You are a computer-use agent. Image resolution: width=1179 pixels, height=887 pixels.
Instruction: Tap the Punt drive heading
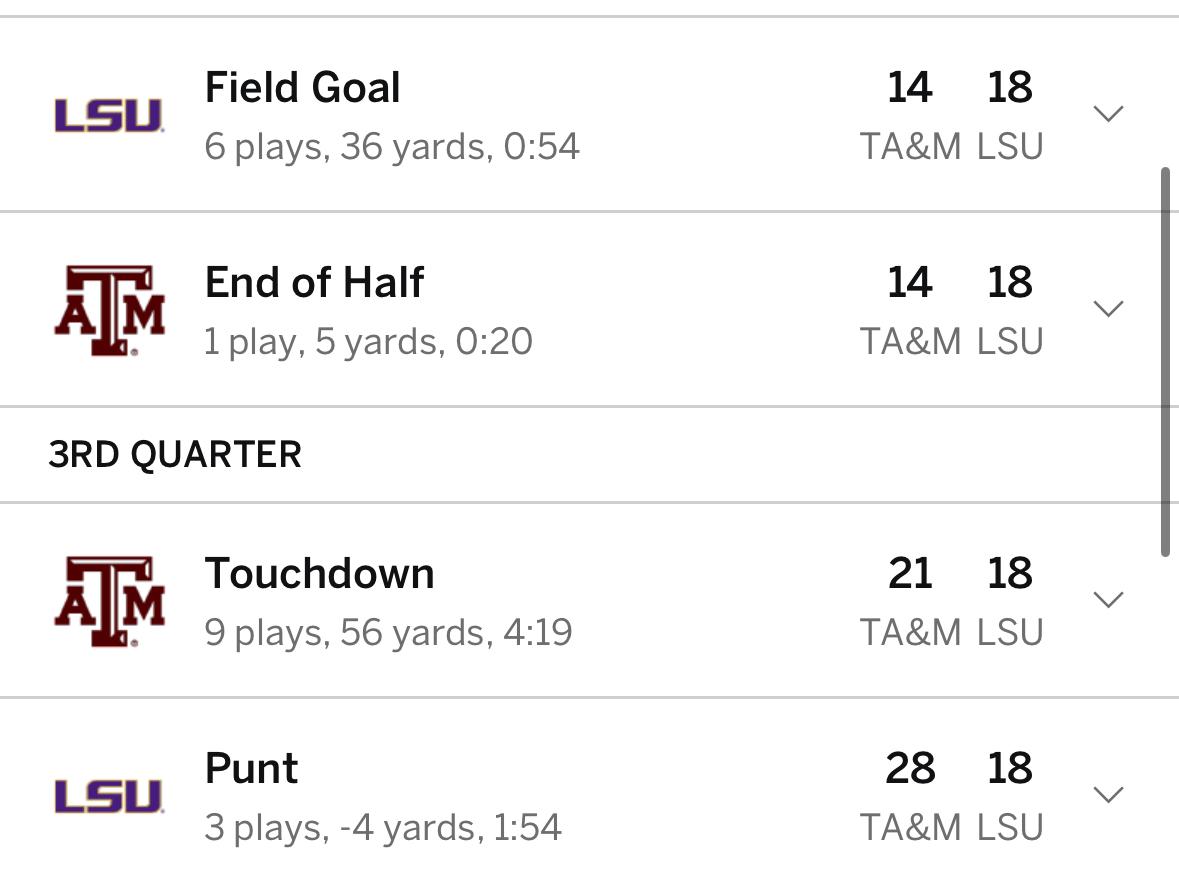coord(251,769)
